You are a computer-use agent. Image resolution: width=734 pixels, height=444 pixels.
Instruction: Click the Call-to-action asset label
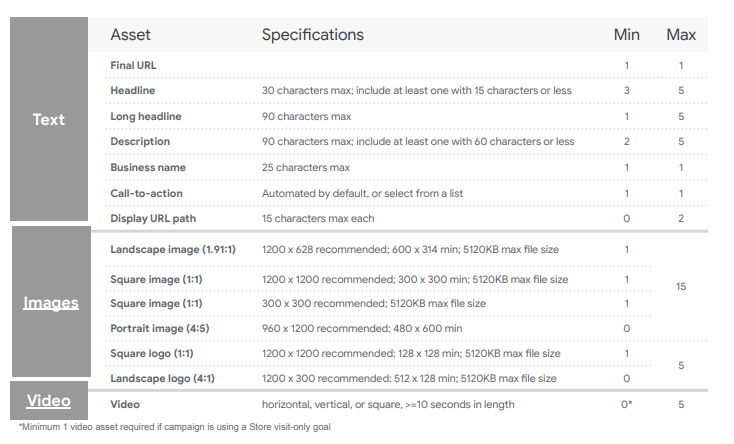point(147,193)
